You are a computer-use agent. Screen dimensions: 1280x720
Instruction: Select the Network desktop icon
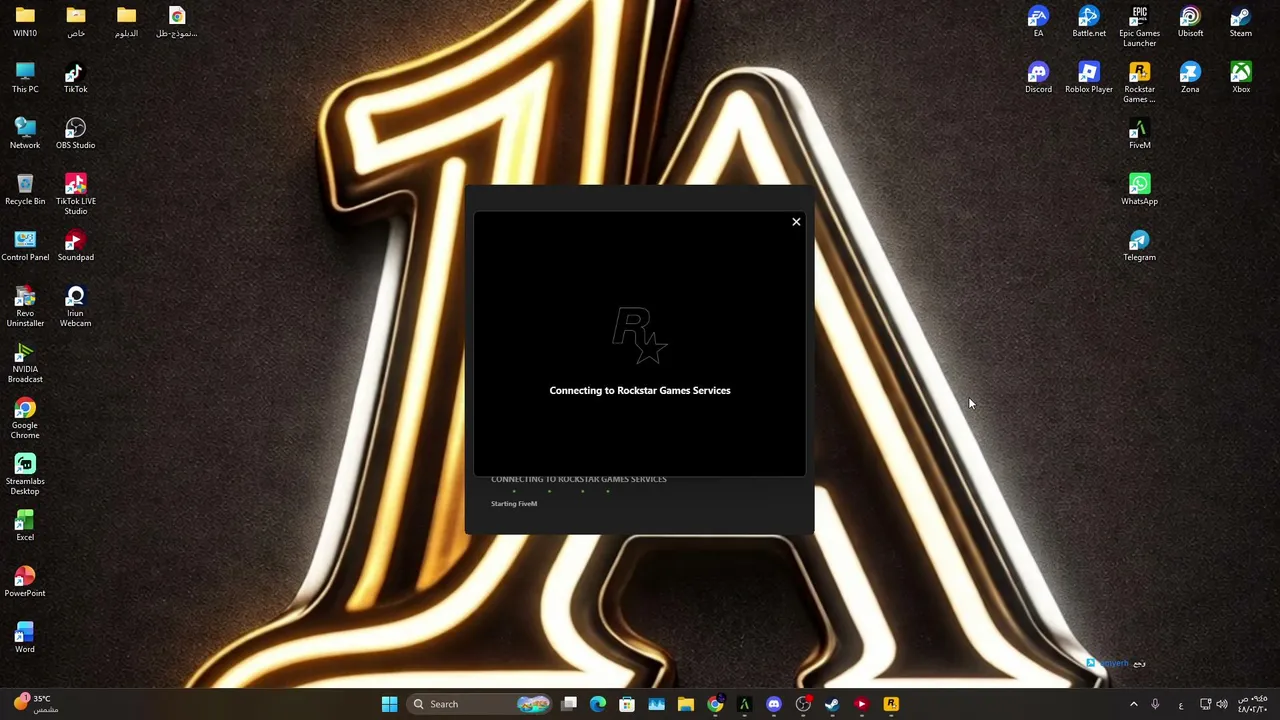[25, 134]
